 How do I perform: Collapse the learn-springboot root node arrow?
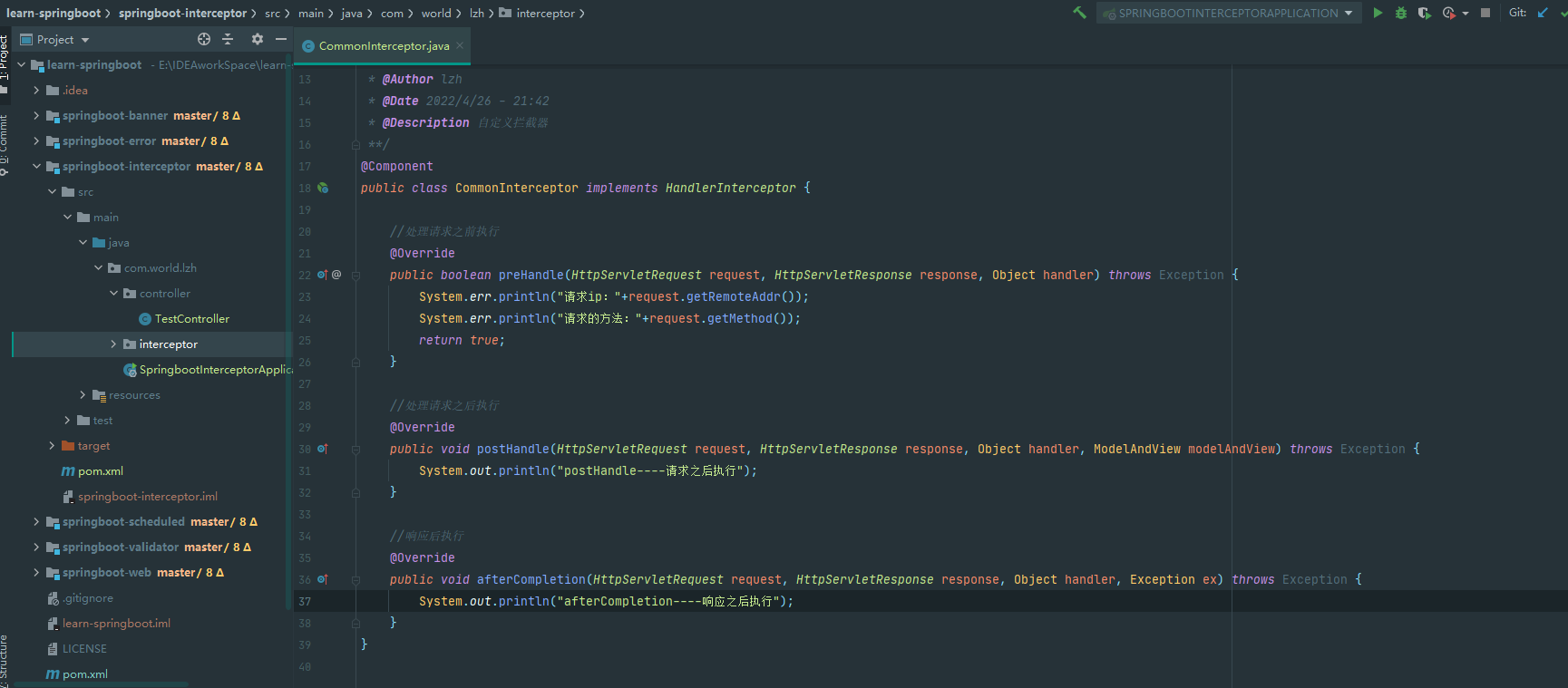pyautogui.click(x=22, y=64)
